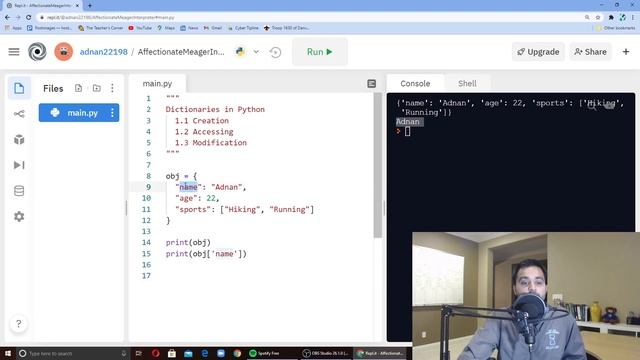Open the YouTube bookmark
Viewport: 640px width, 360px height.
coord(140,28)
